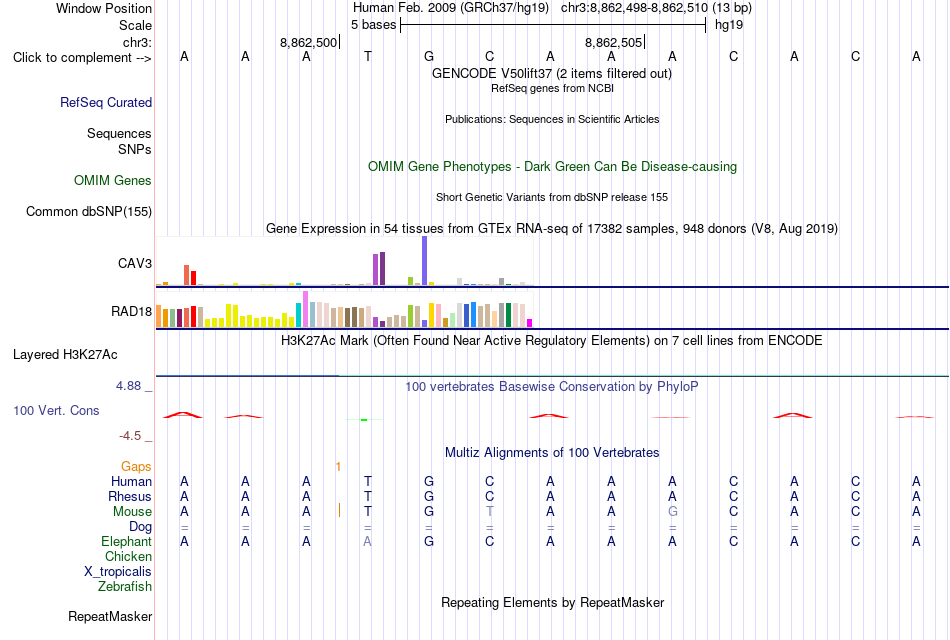Click the green PhyloP conservation bar
950x640 pixels.
click(364, 419)
